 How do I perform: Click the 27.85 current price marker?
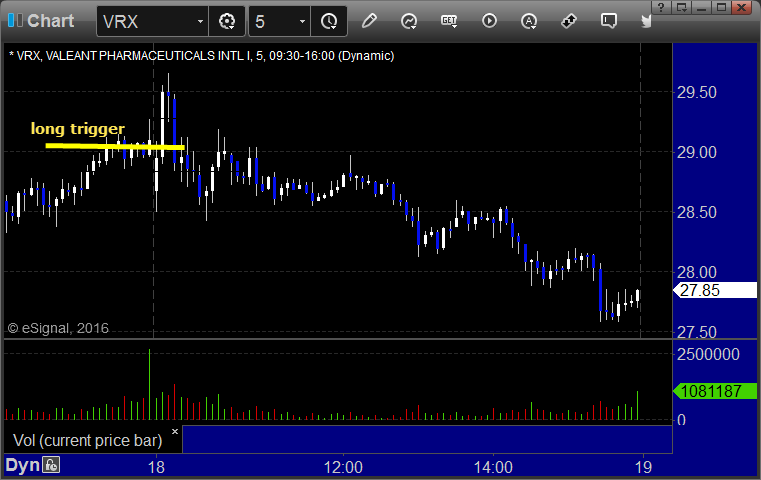point(715,290)
